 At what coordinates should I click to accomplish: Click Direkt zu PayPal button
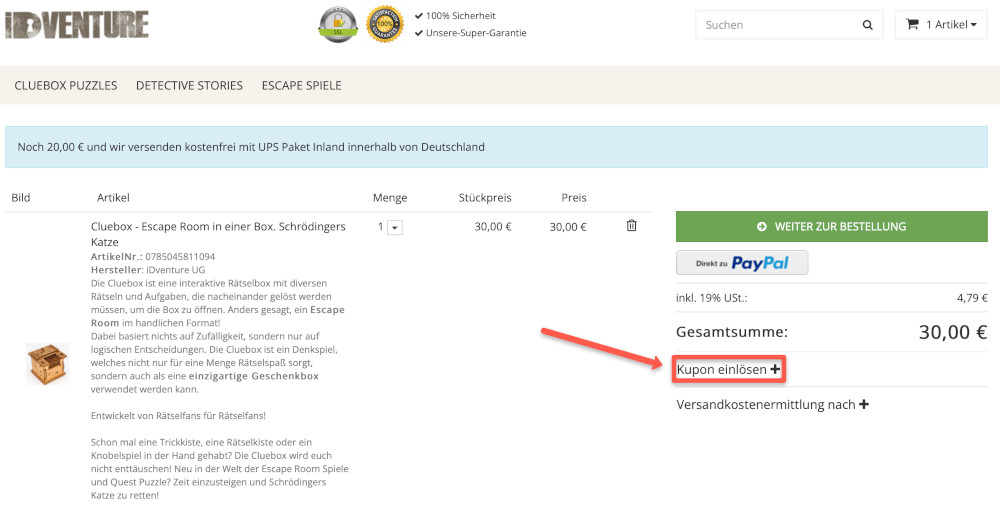point(742,263)
